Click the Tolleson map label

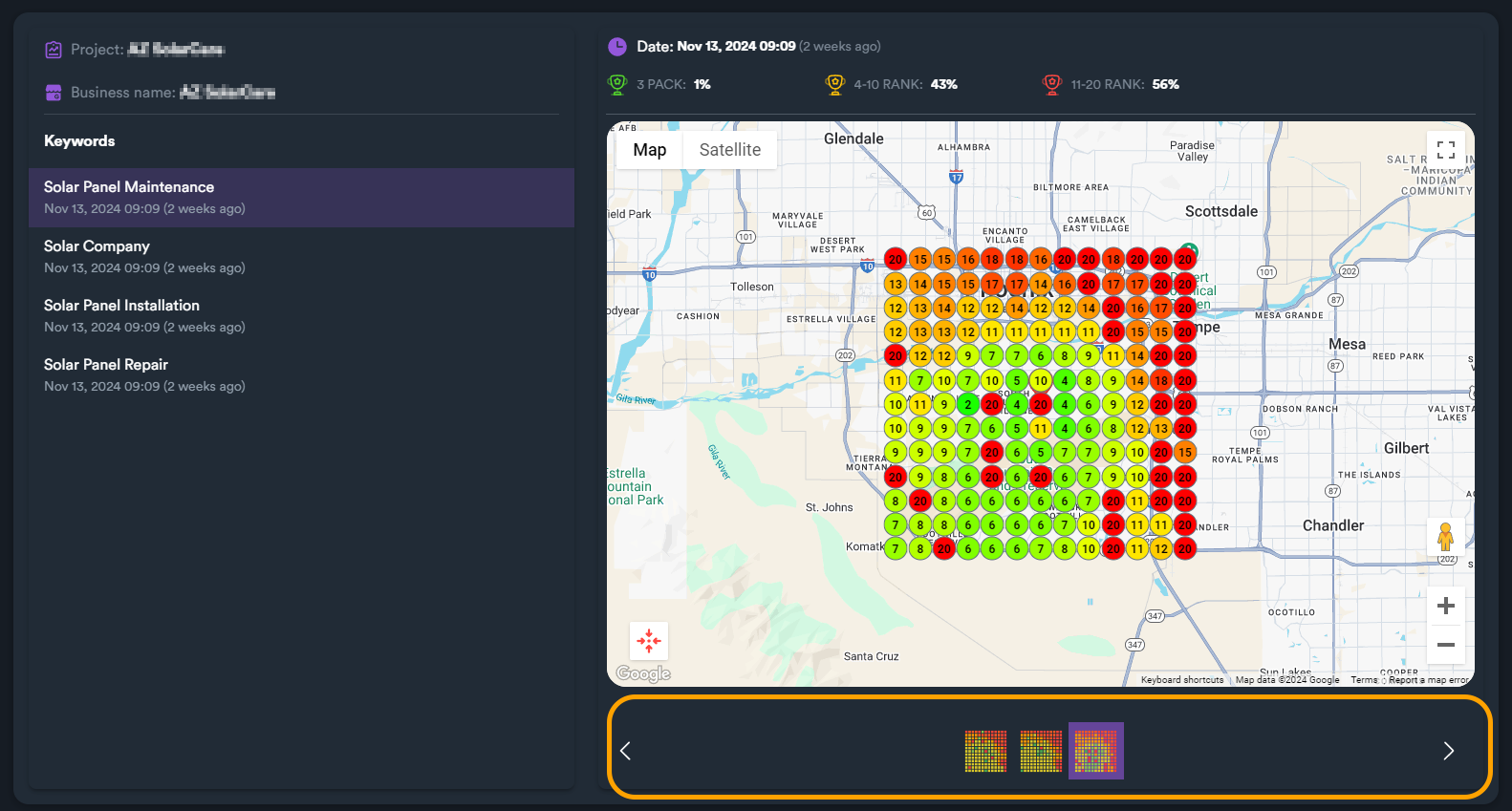(x=752, y=287)
